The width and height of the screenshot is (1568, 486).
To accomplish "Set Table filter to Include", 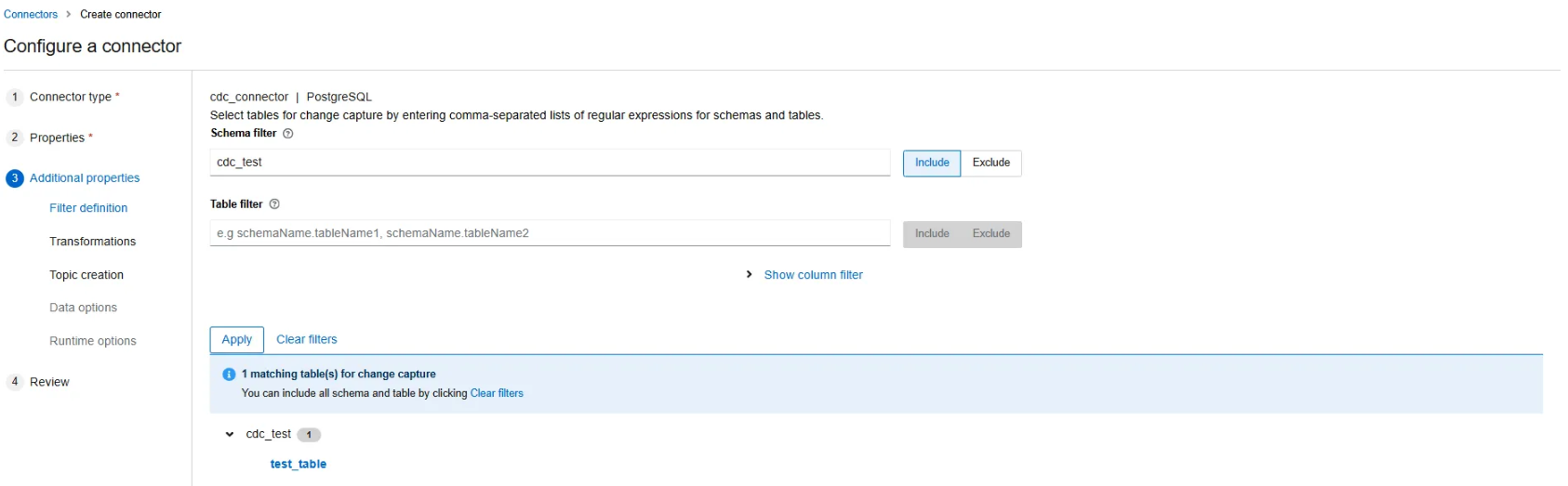I will (x=932, y=234).
